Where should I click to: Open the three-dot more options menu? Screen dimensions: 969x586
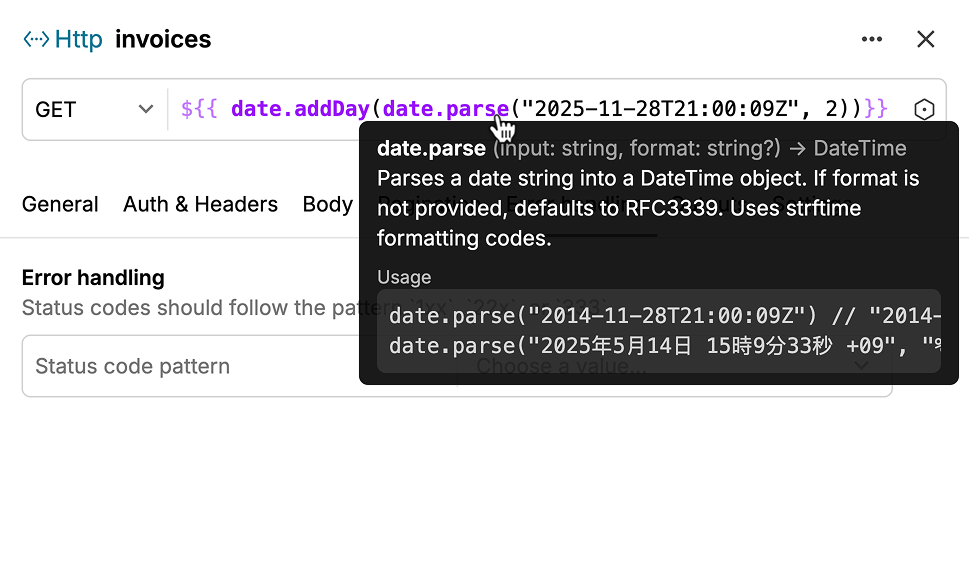point(872,40)
